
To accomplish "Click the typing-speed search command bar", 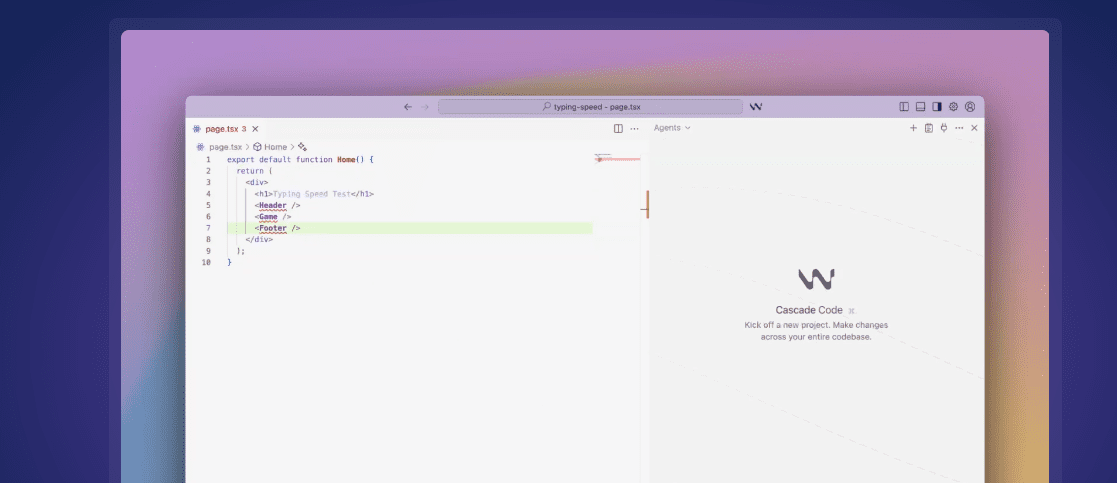I will point(591,107).
